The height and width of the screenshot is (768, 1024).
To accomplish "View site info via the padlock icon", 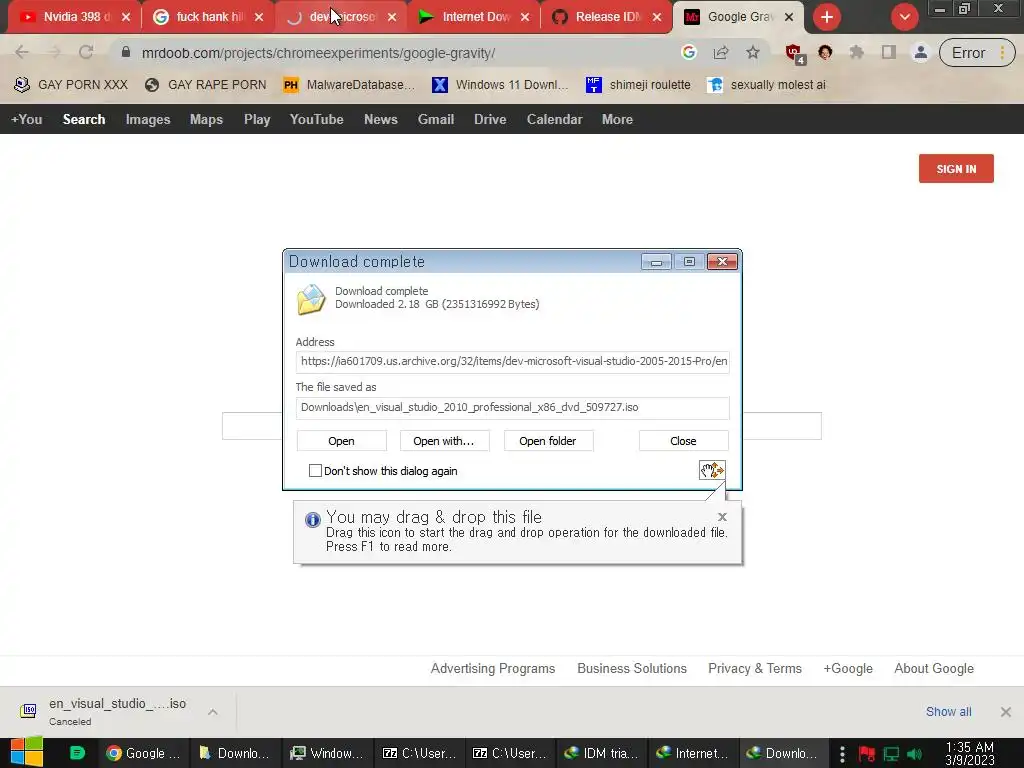I will [126, 52].
